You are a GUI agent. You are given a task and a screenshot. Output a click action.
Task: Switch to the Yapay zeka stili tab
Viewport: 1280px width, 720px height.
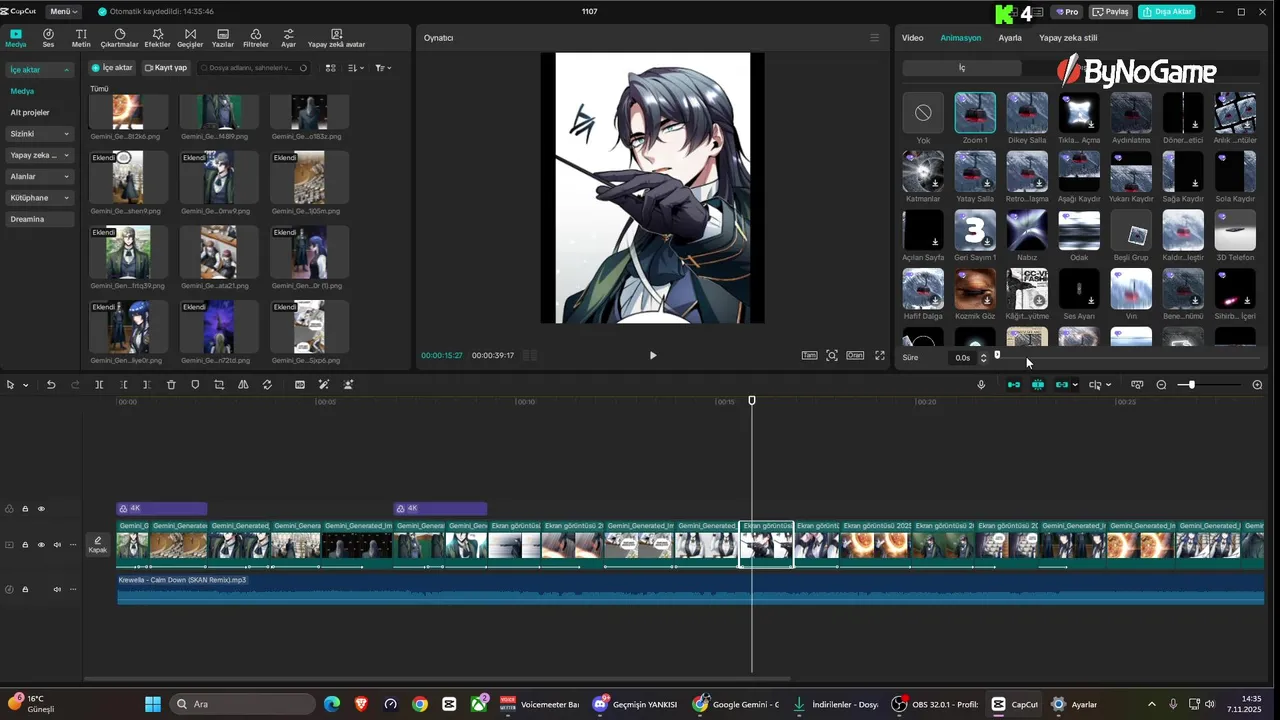click(x=1068, y=38)
